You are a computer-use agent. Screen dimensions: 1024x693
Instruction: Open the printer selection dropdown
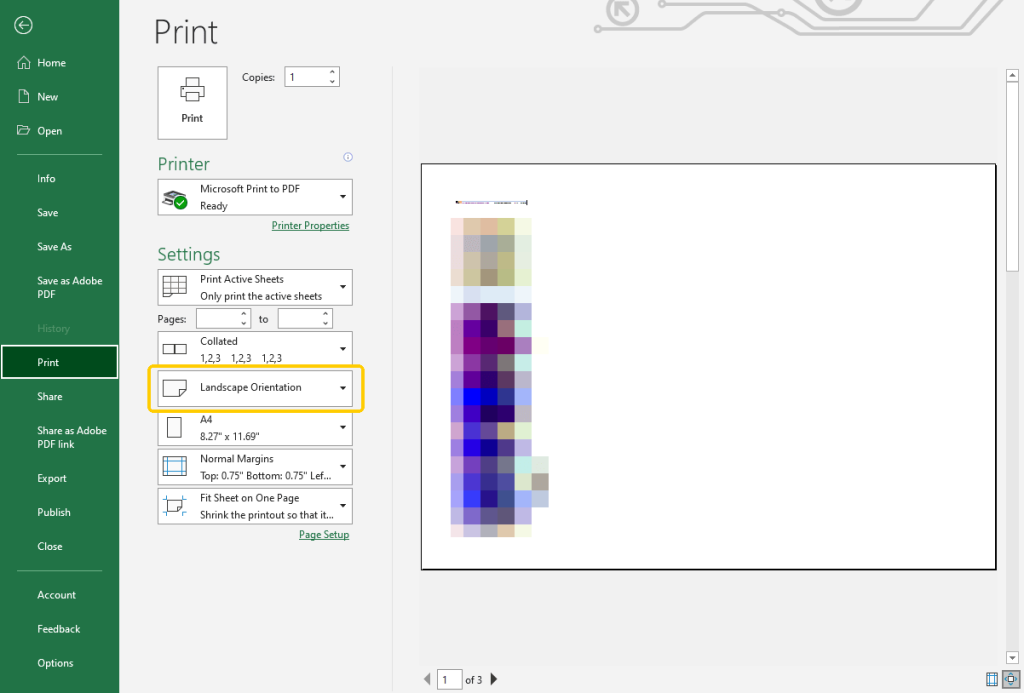343,196
